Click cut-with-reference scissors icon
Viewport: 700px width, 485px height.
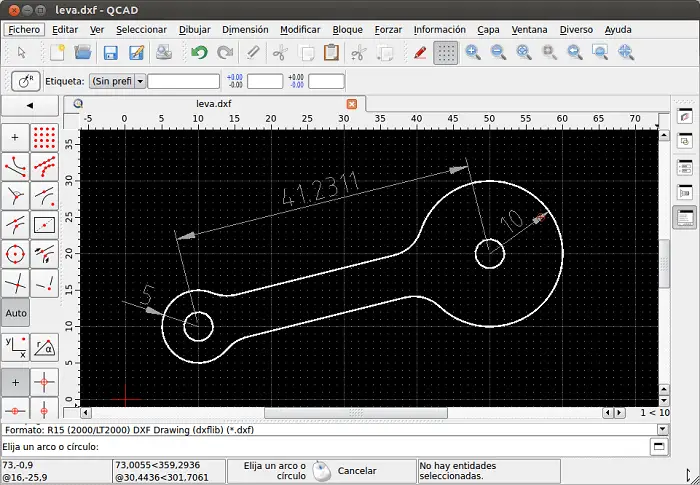tap(358, 53)
